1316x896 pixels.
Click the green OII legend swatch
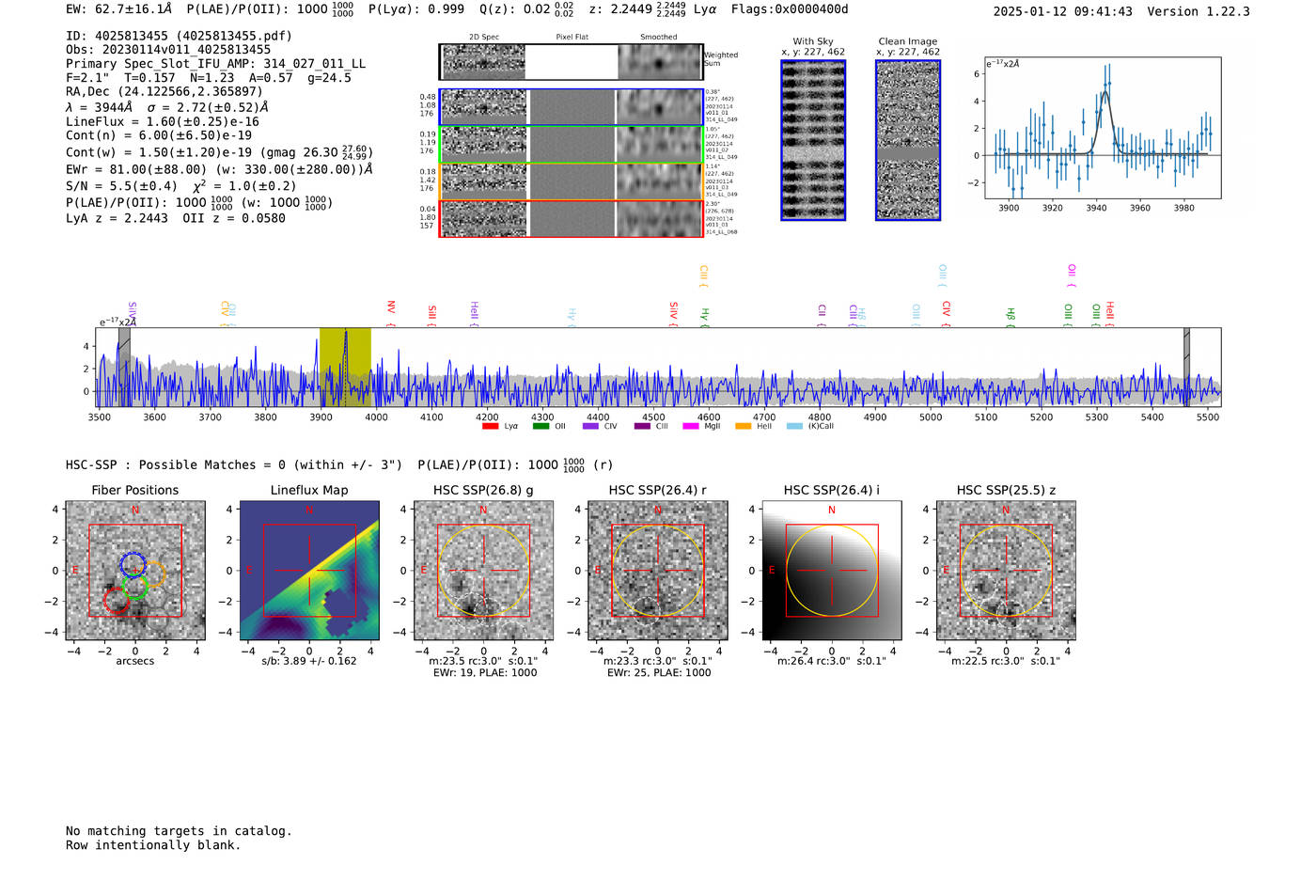pos(540,426)
